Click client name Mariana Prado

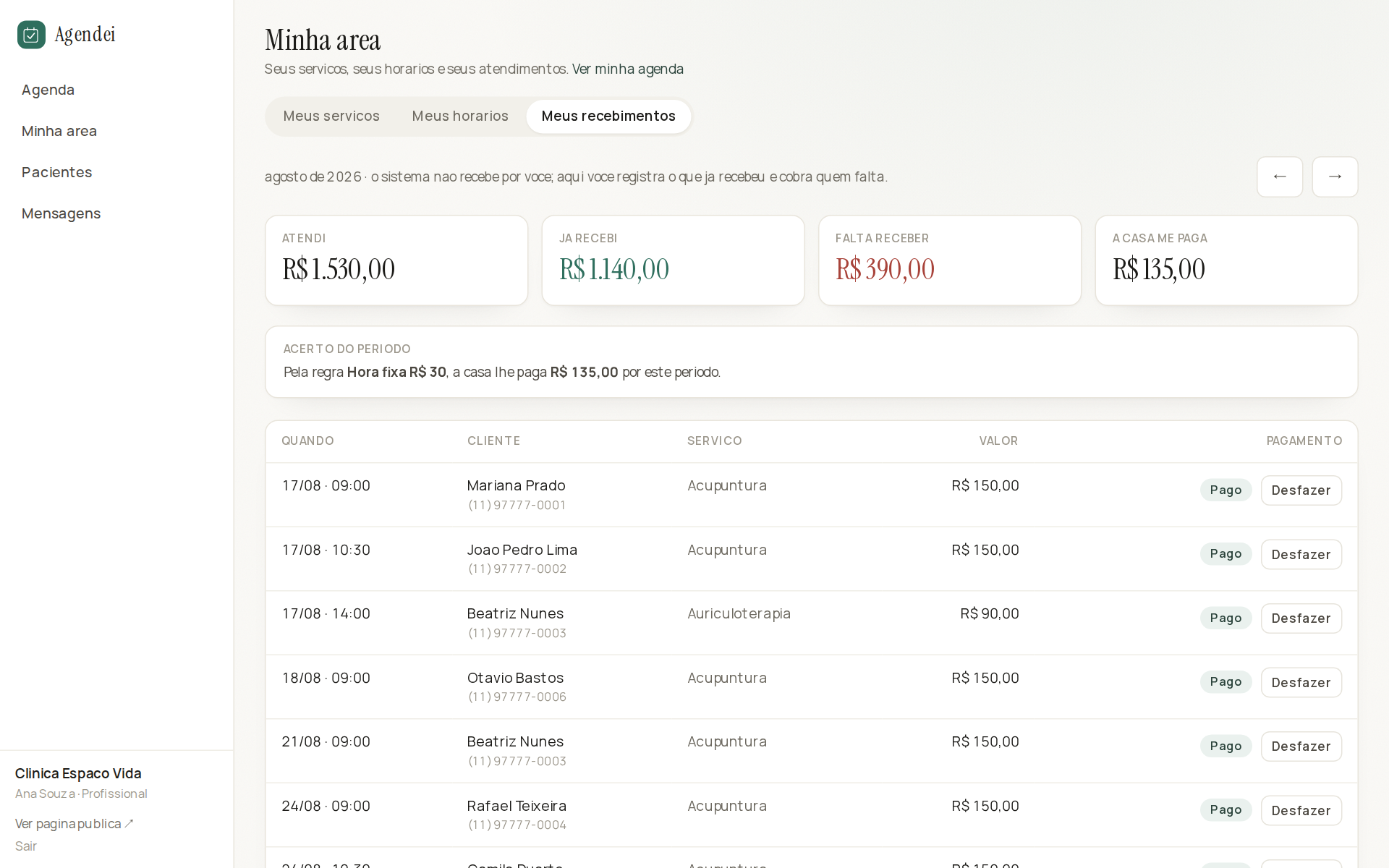(516, 485)
